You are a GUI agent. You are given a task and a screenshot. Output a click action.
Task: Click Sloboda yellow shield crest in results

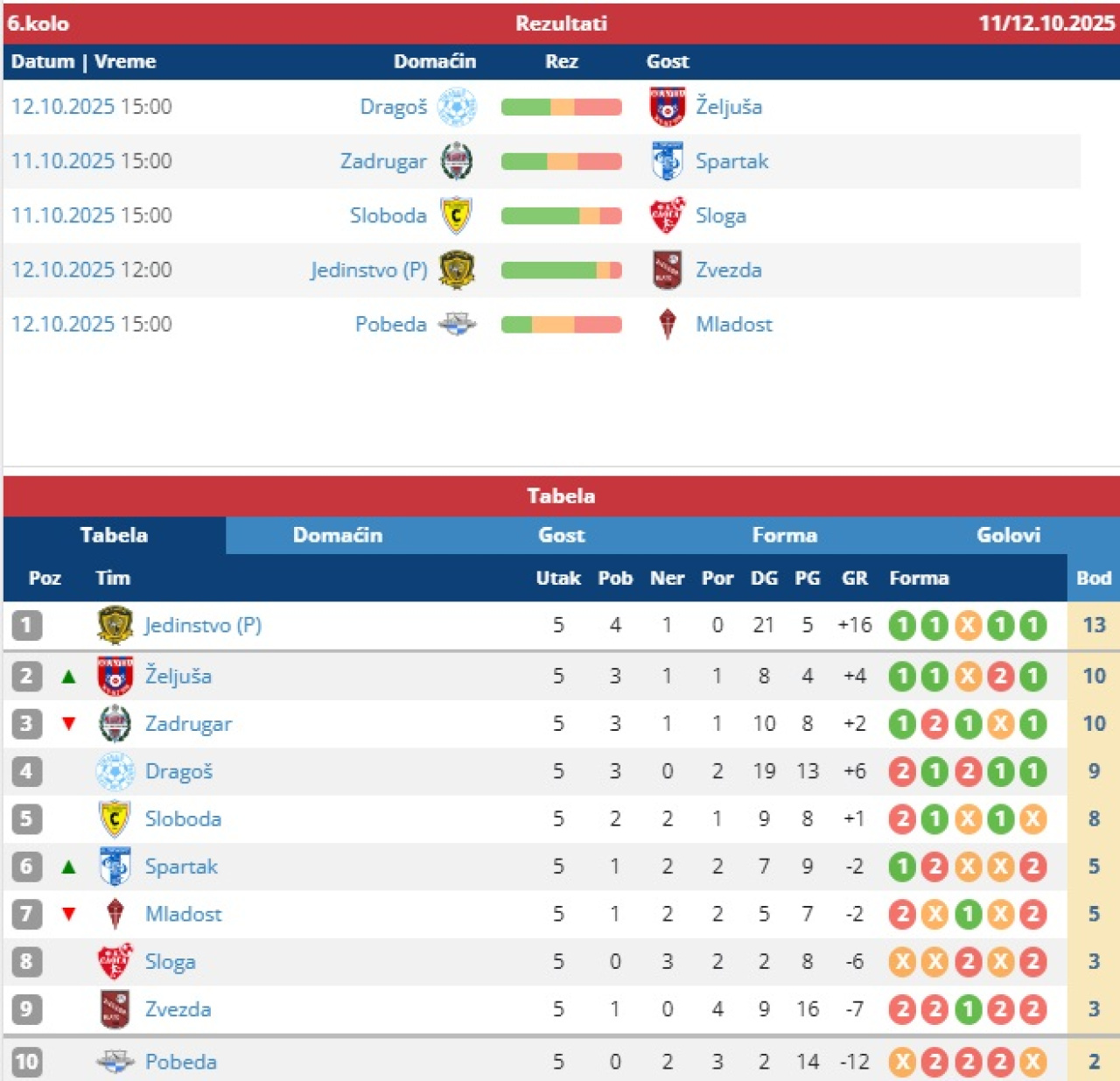pos(456,215)
